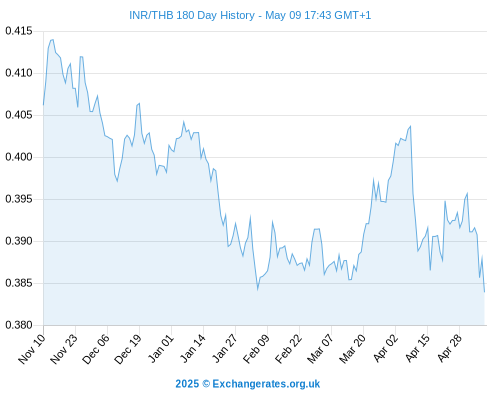Click the 0.400 y-axis value label
This screenshot has width=495, height=400.
click(x=19, y=157)
